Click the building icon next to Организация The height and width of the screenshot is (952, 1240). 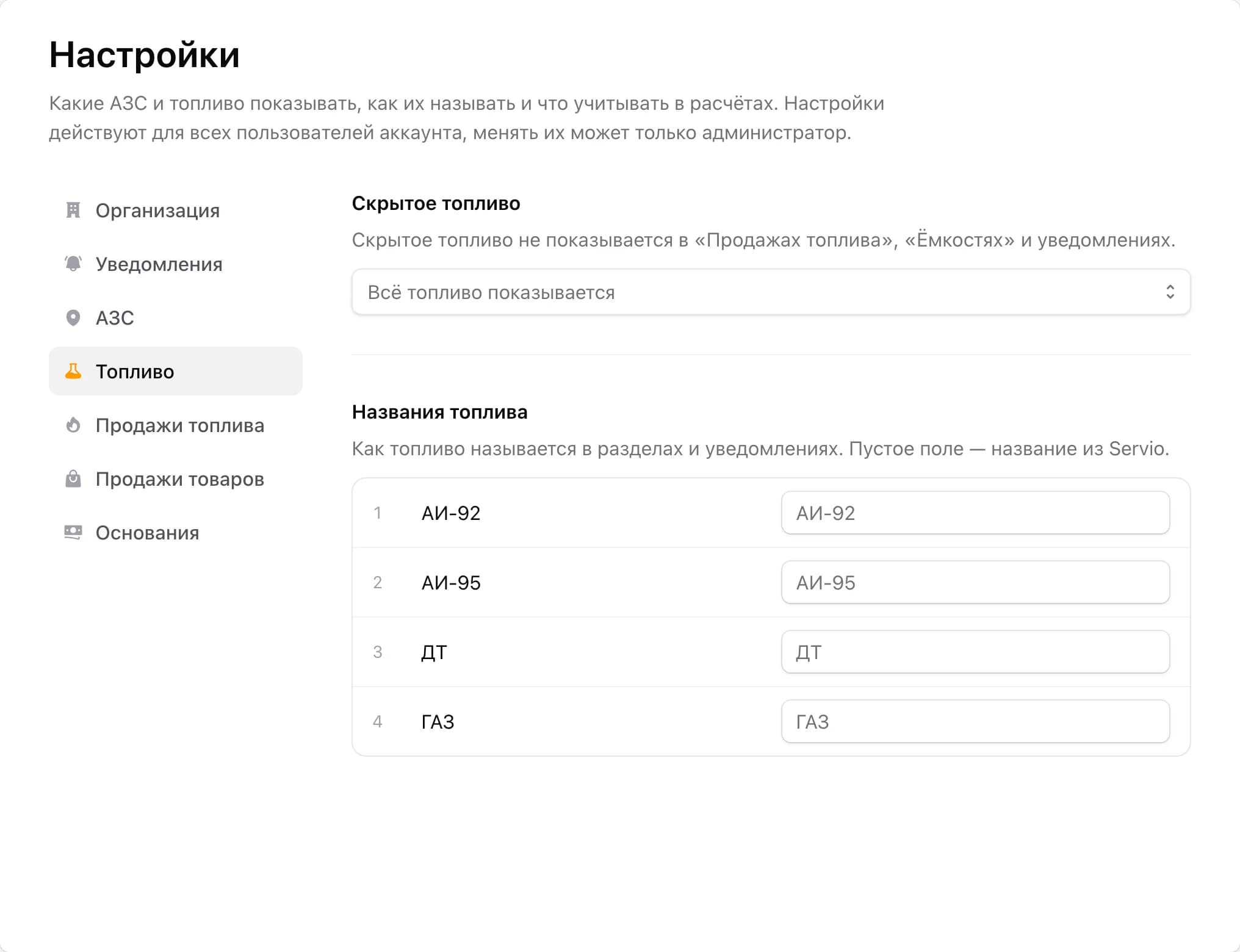point(73,211)
